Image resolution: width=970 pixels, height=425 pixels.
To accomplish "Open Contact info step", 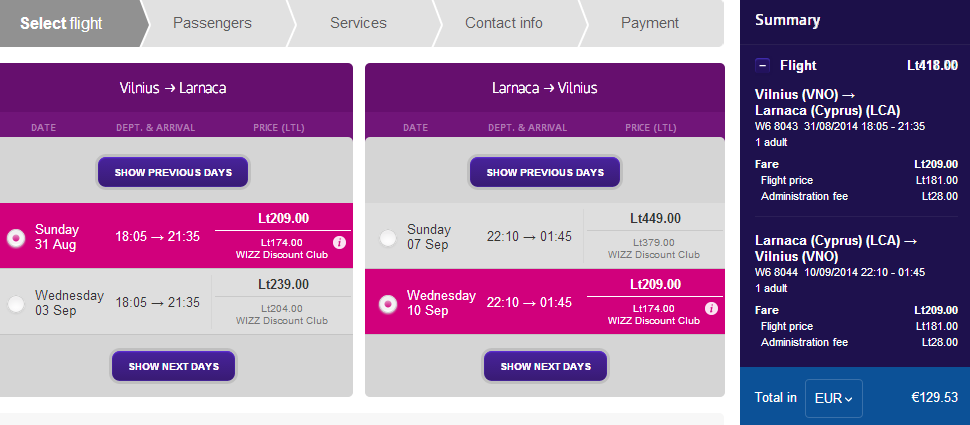I will [x=504, y=23].
